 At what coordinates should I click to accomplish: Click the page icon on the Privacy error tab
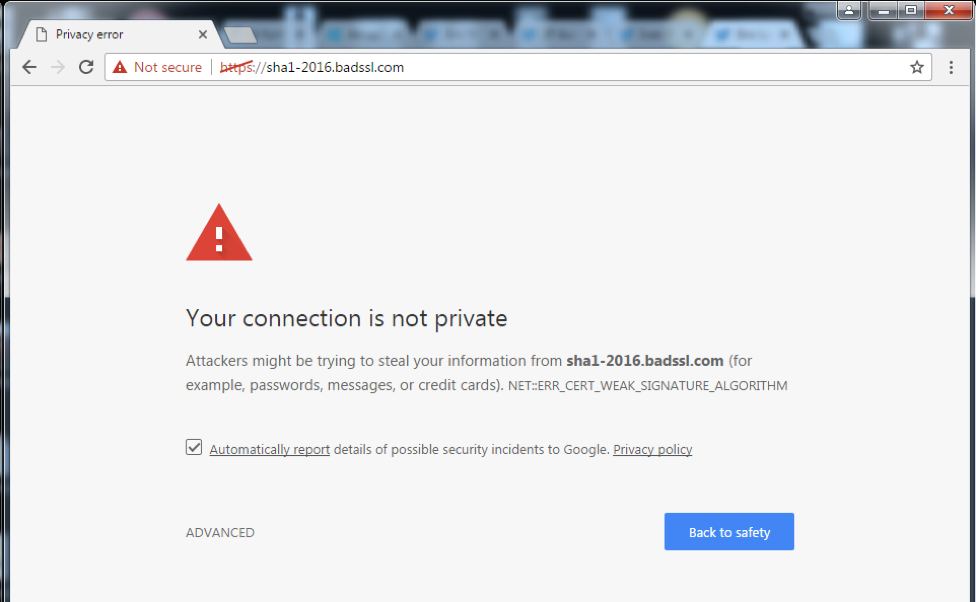pos(42,34)
